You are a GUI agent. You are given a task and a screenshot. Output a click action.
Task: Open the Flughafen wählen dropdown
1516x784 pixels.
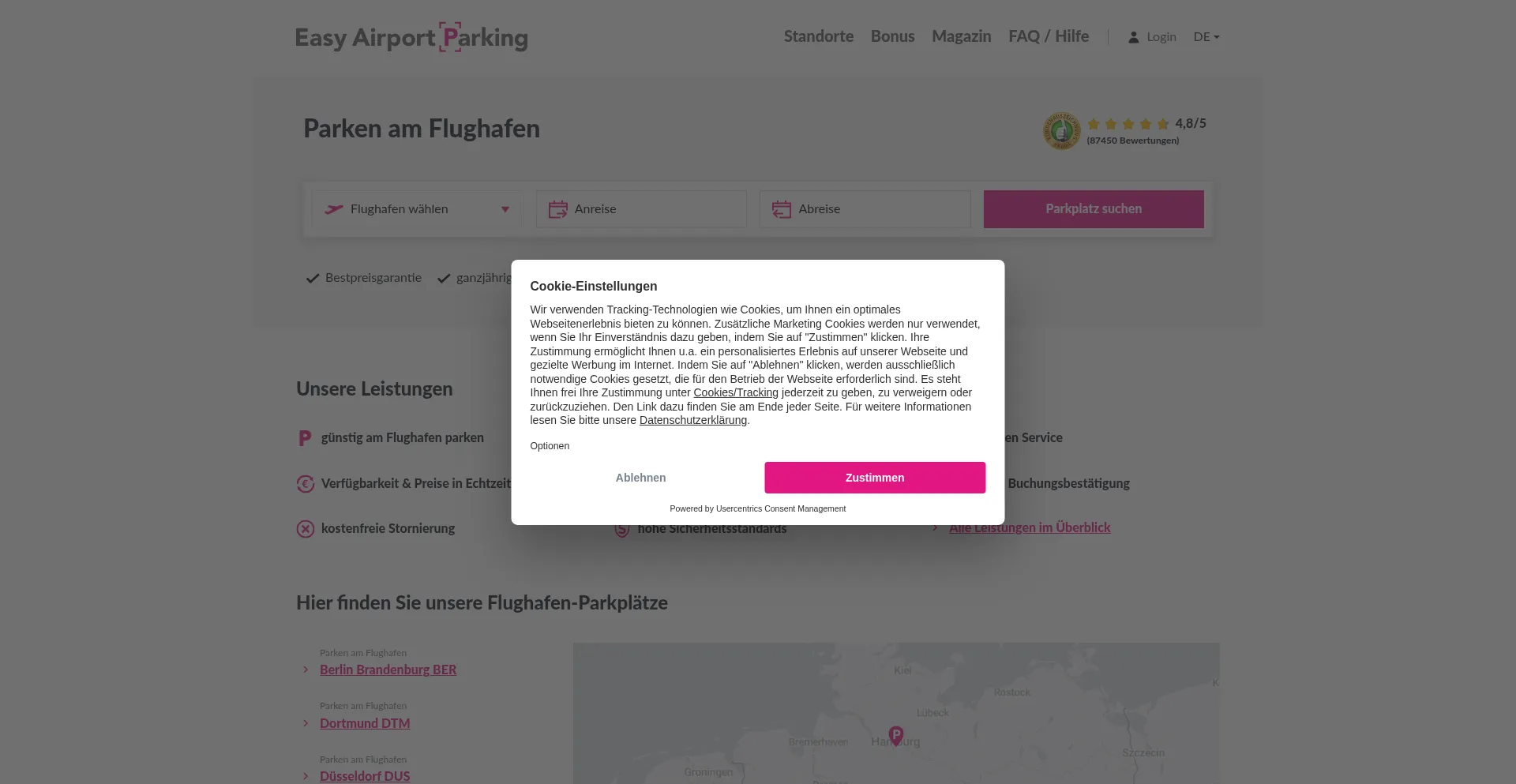pos(418,208)
